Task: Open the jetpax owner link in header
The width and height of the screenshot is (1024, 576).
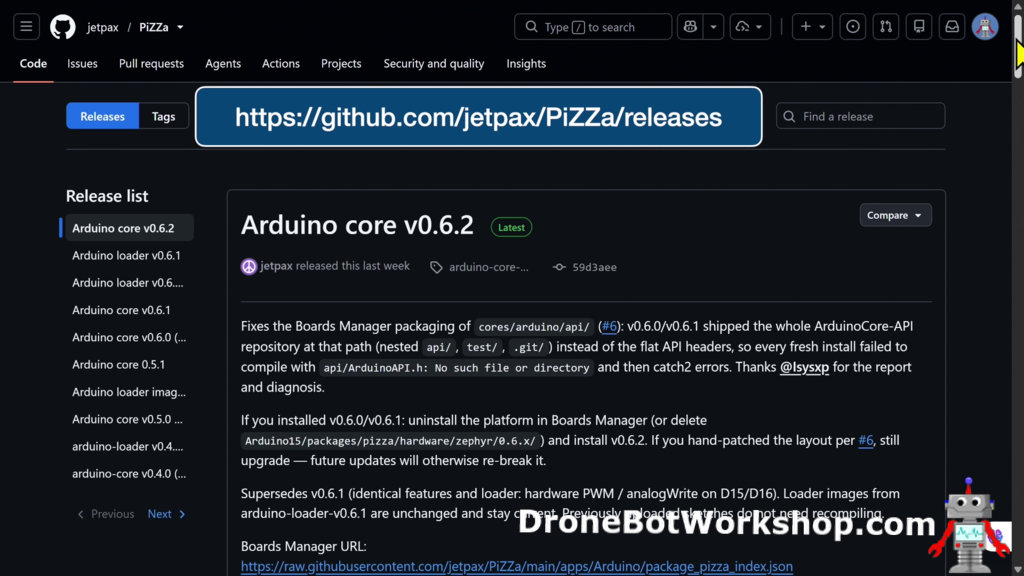Action: [103, 27]
